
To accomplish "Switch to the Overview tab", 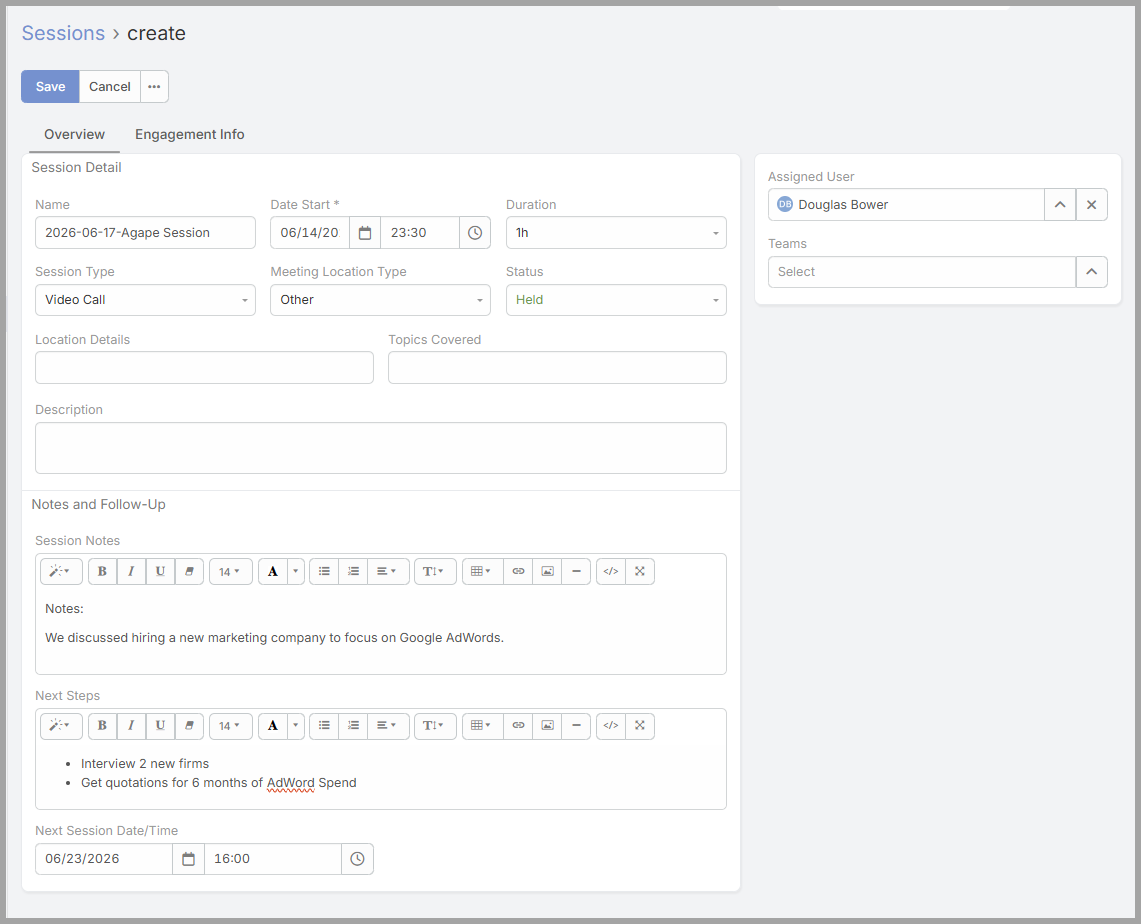I will pyautogui.click(x=74, y=135).
